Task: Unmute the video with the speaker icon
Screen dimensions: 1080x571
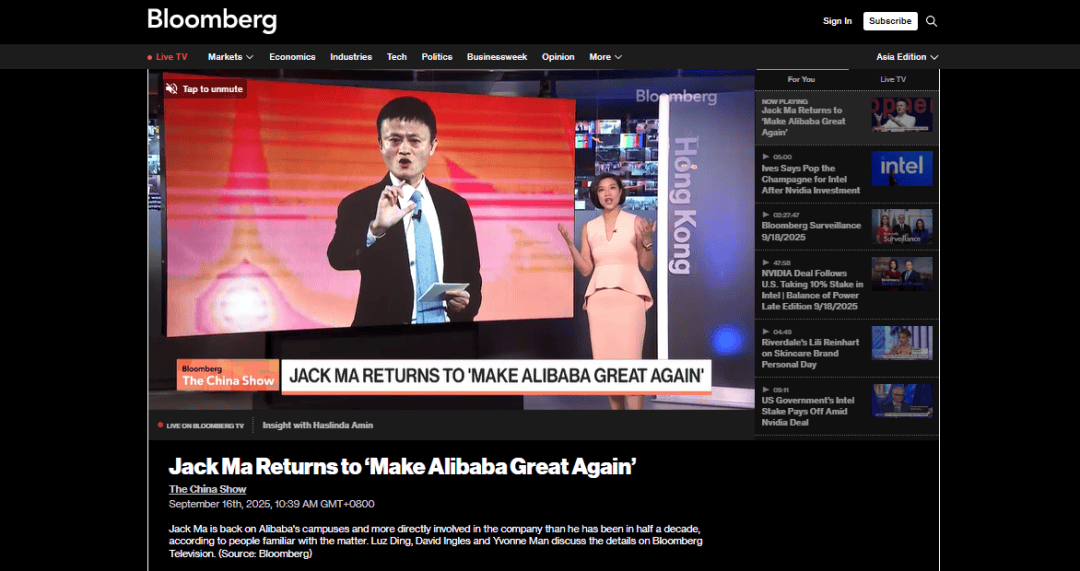Action: [x=172, y=89]
